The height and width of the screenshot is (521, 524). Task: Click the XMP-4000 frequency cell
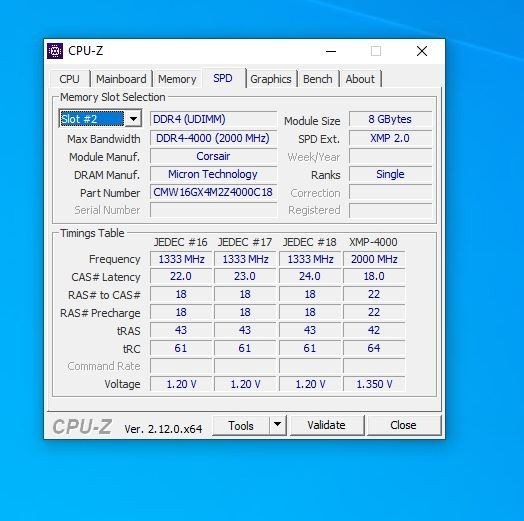[374, 259]
